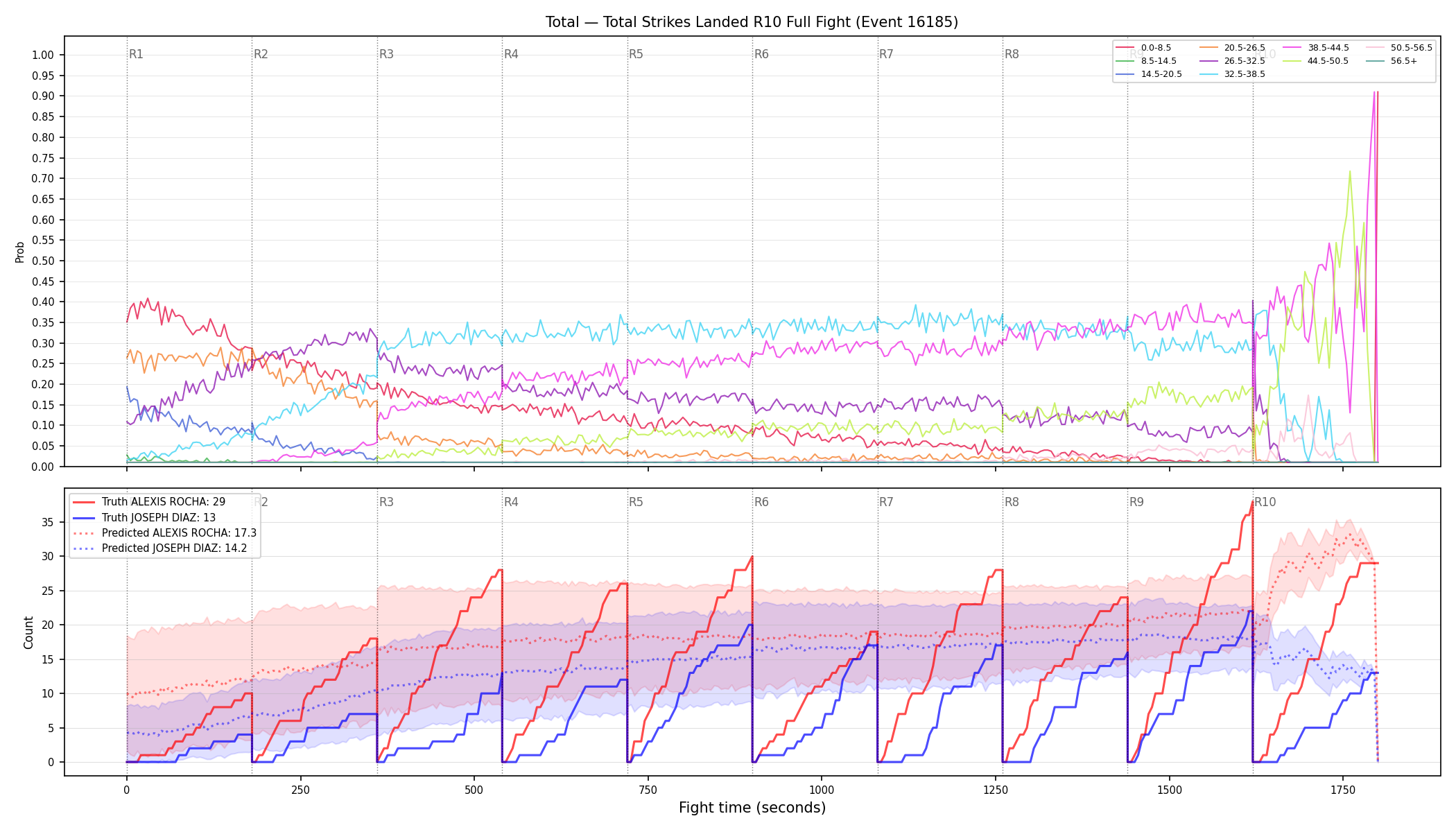The width and height of the screenshot is (1456, 832).
Task: Click the 0.90 tick on the Prob axis
Action: point(43,96)
